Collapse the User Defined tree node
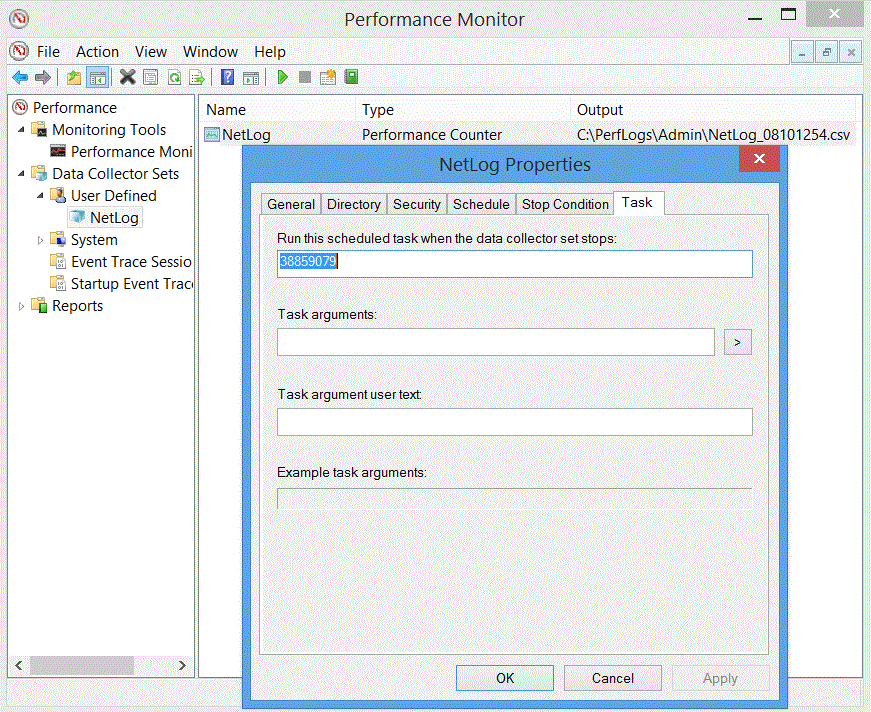The width and height of the screenshot is (871, 712). point(41,196)
